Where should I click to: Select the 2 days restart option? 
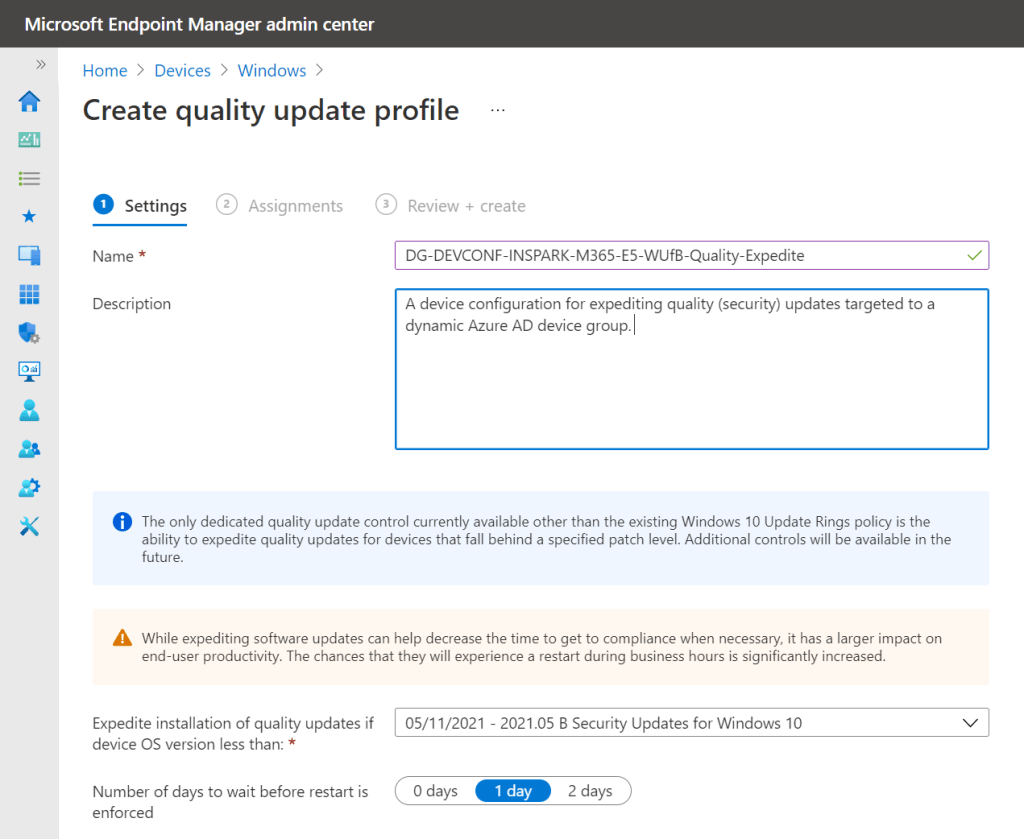[590, 791]
